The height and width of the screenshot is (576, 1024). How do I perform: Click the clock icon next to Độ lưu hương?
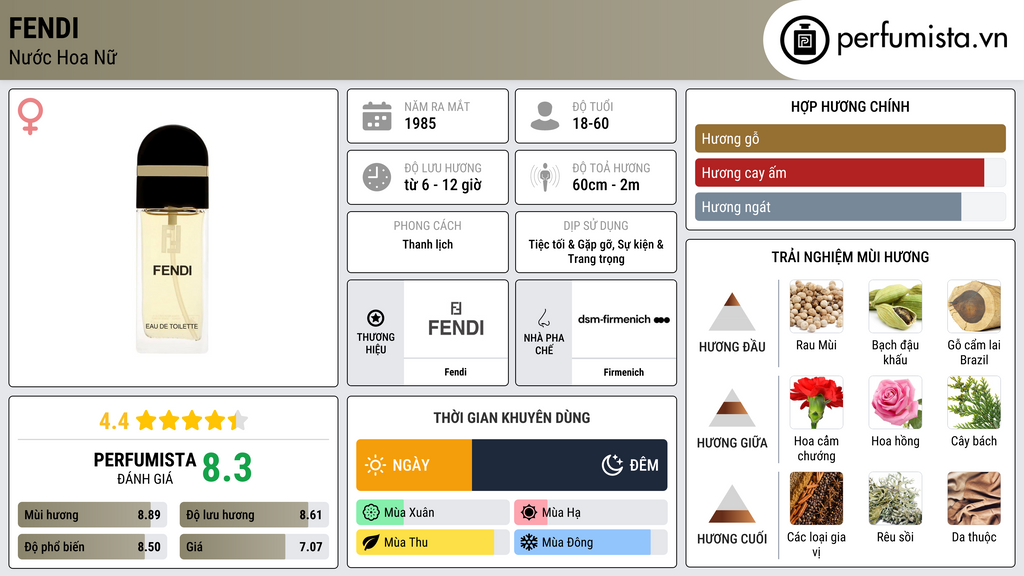tap(377, 177)
